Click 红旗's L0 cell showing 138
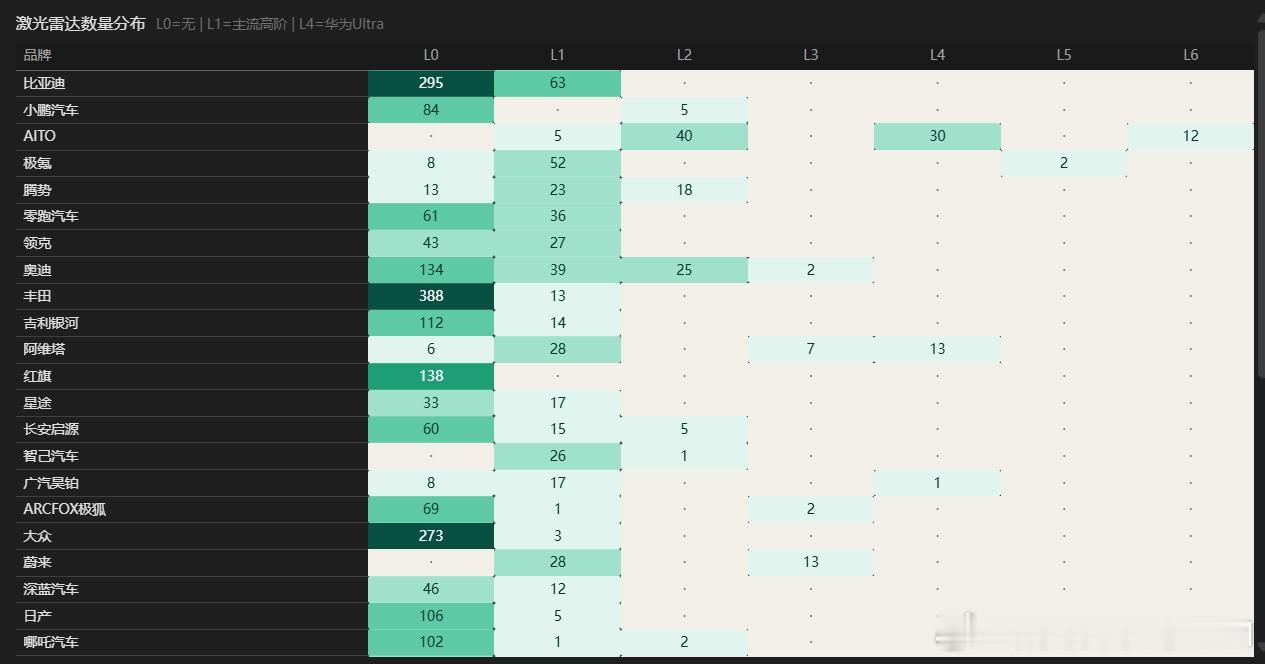This screenshot has height=664, width=1265. [x=431, y=376]
